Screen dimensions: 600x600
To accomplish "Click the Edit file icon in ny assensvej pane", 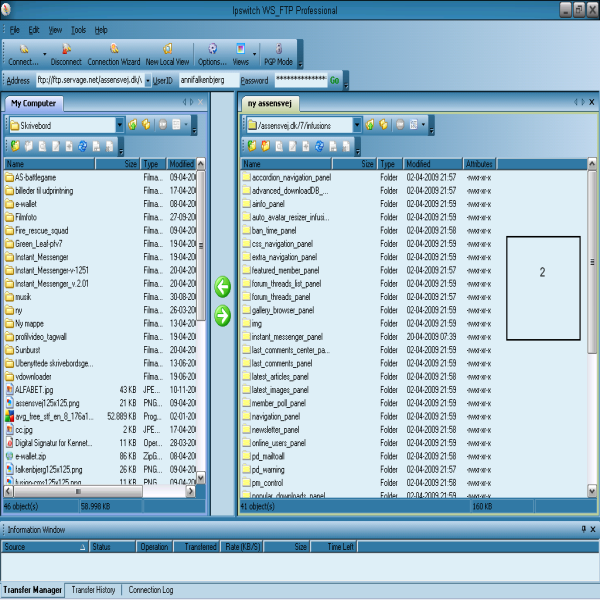I will [x=293, y=146].
